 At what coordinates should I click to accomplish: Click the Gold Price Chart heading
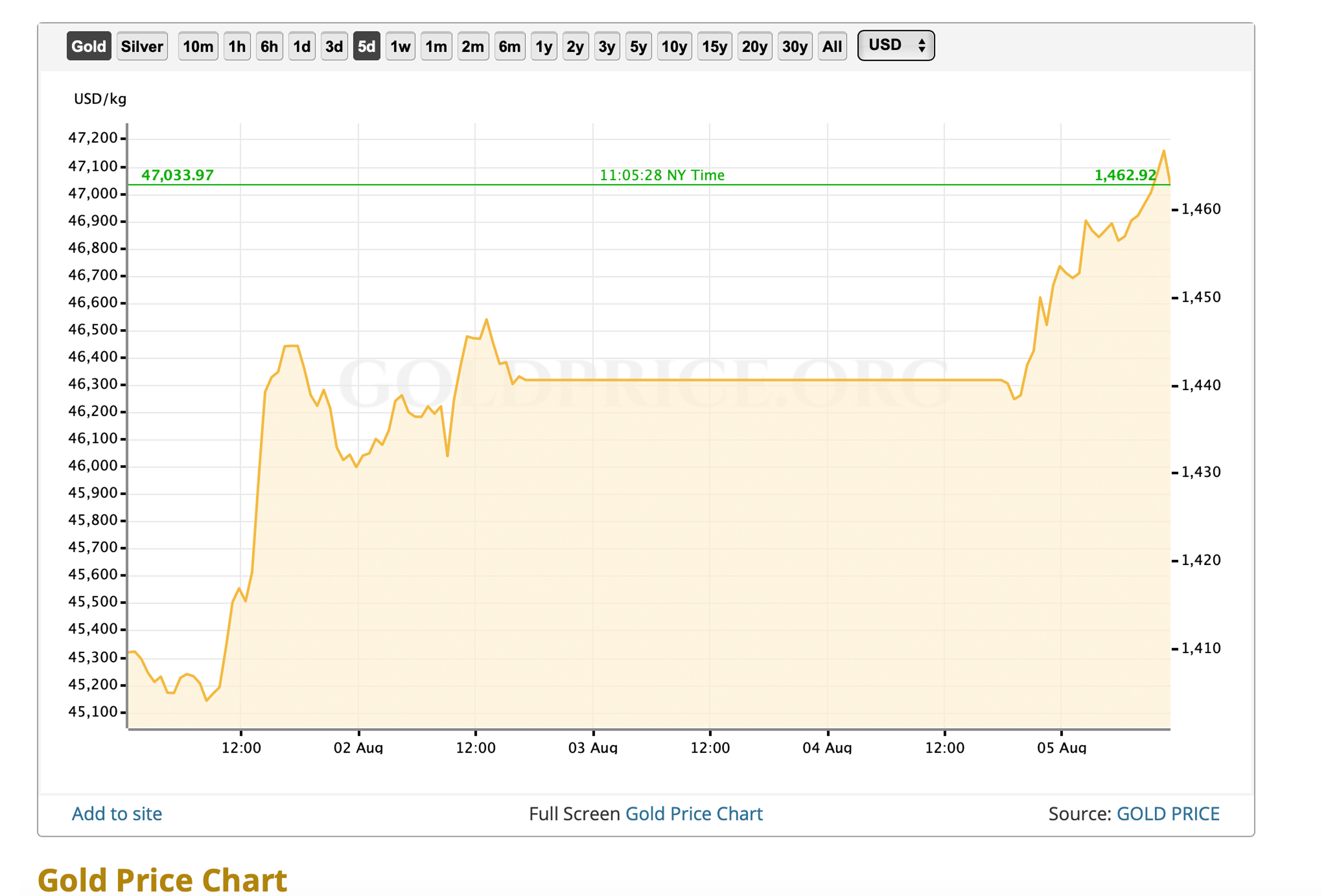click(x=163, y=880)
